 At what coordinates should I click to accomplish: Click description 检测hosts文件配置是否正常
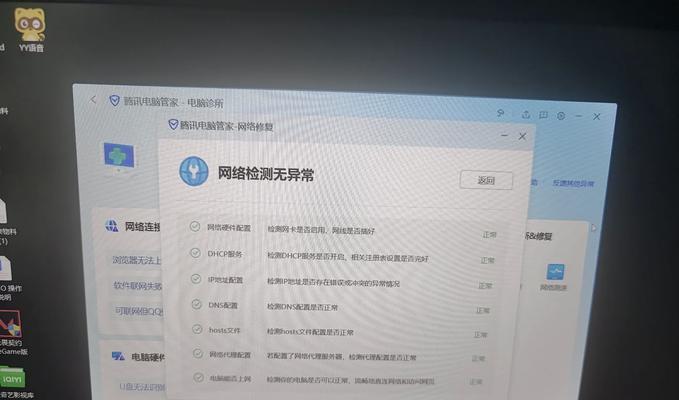tap(310, 332)
